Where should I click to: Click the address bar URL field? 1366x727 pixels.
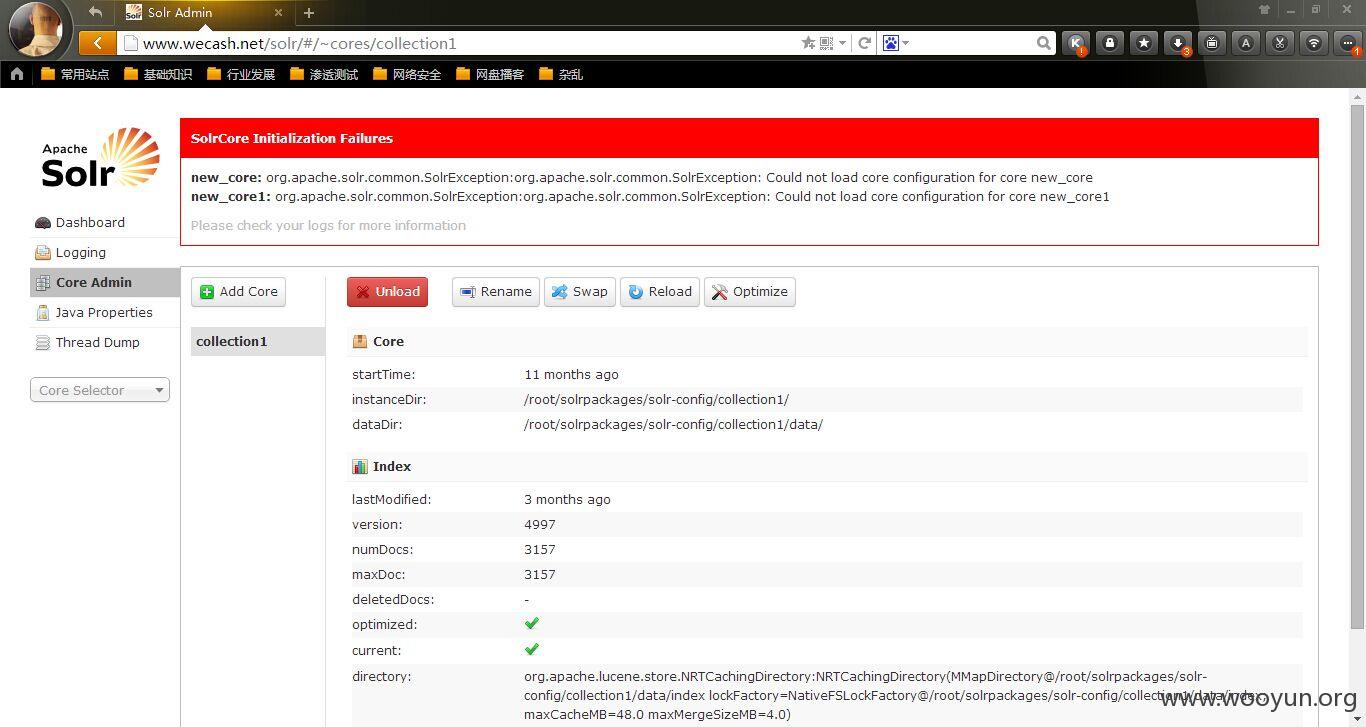pyautogui.click(x=460, y=43)
